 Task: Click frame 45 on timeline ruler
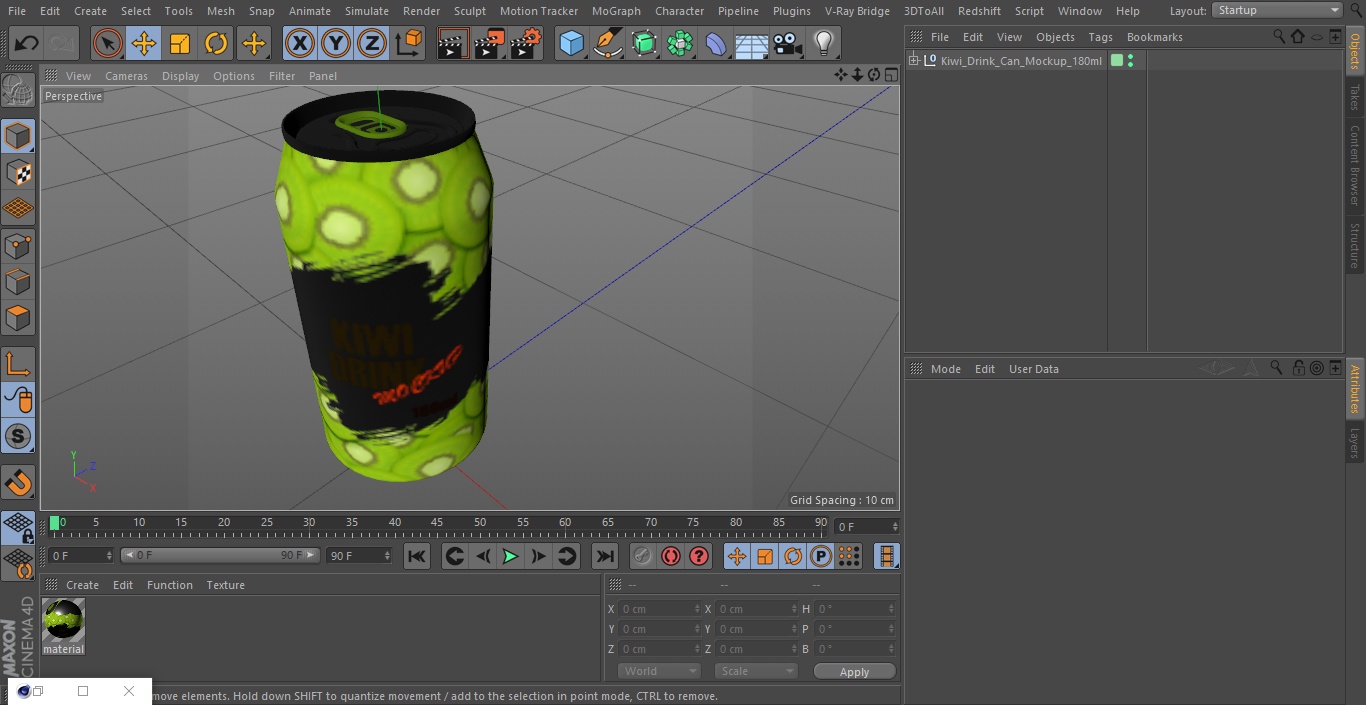pyautogui.click(x=437, y=523)
